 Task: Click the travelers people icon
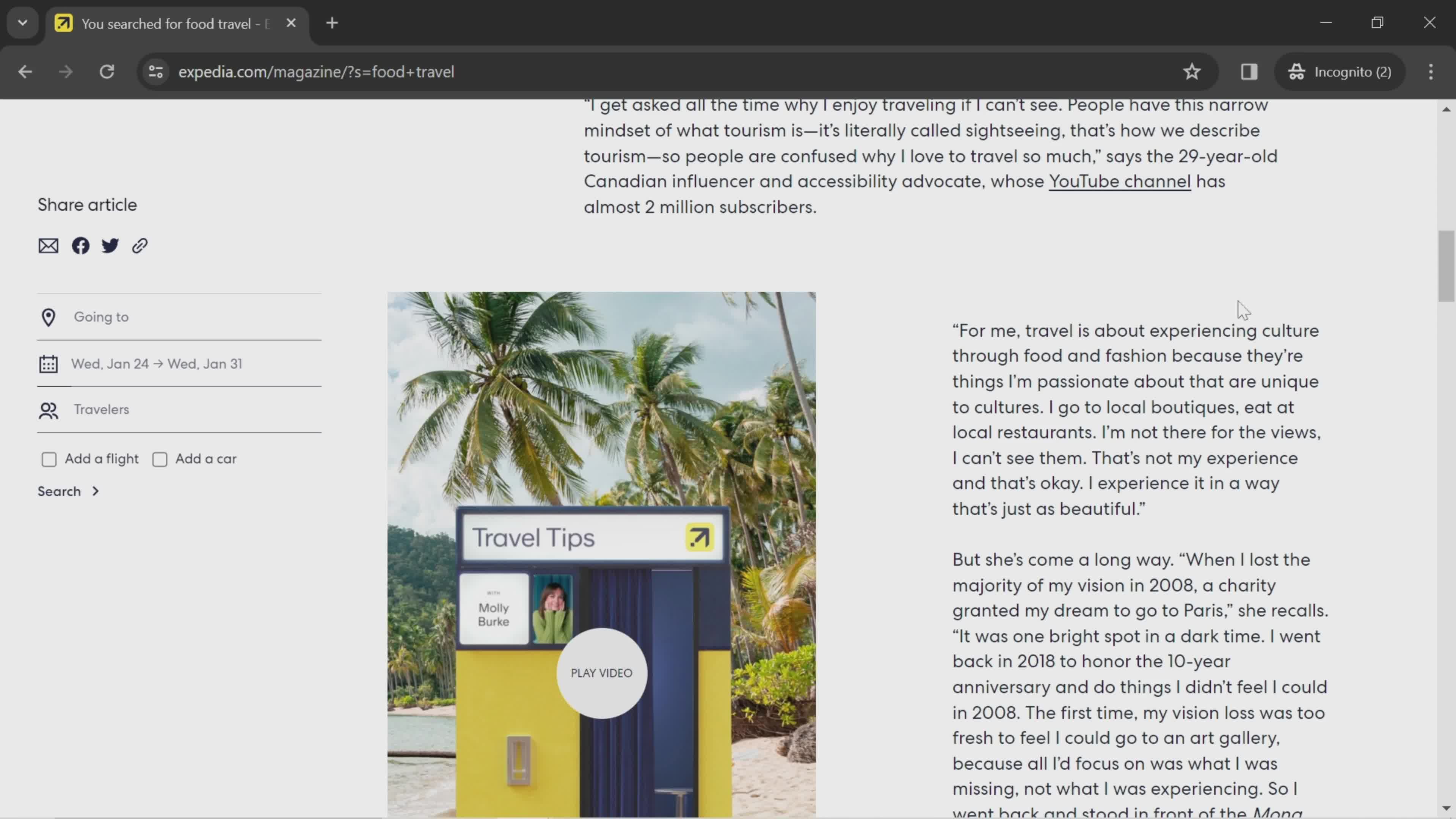coord(49,410)
